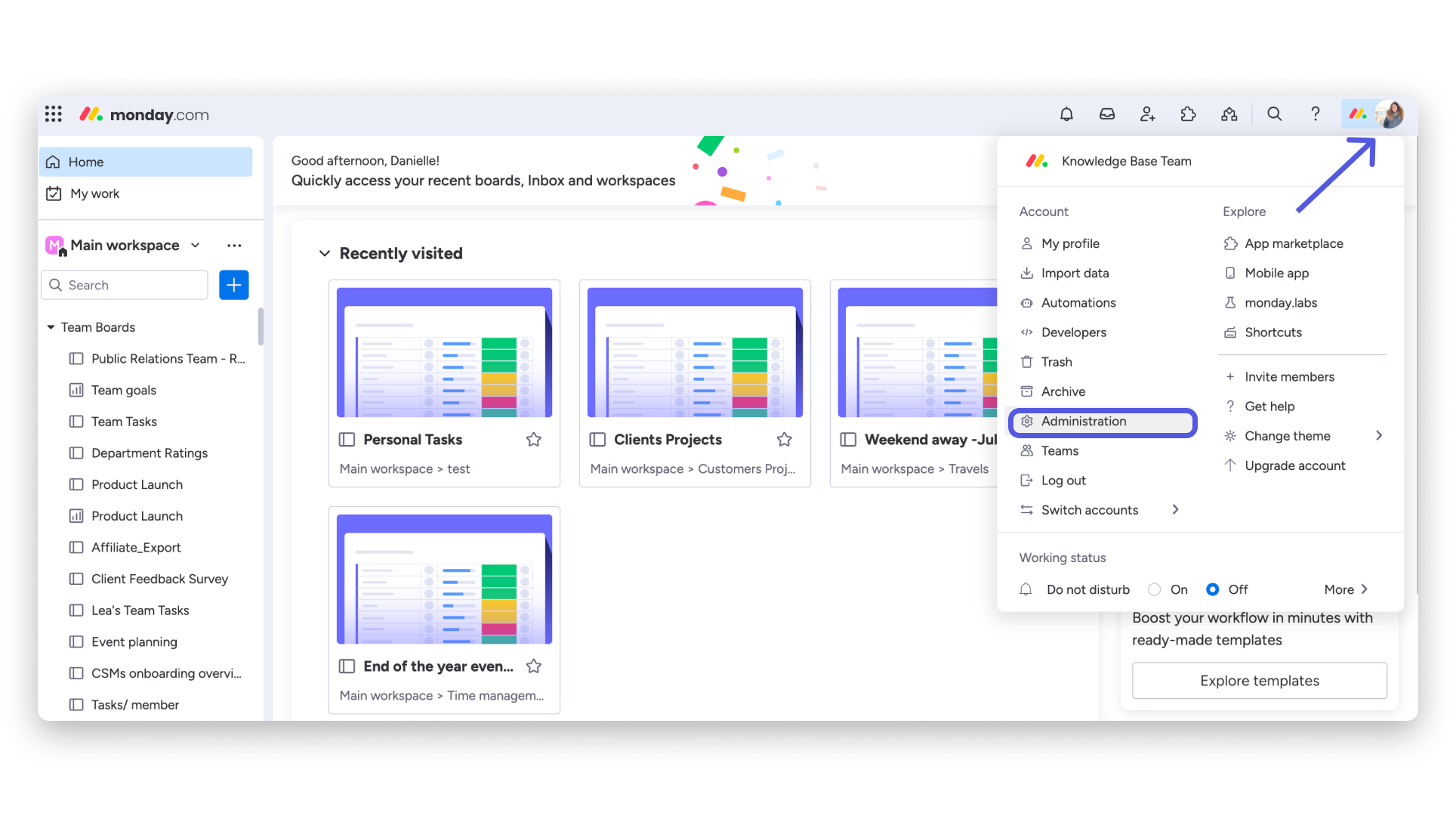Open Public Relations Team board
This screenshot has width=1456, height=816.
click(x=168, y=359)
